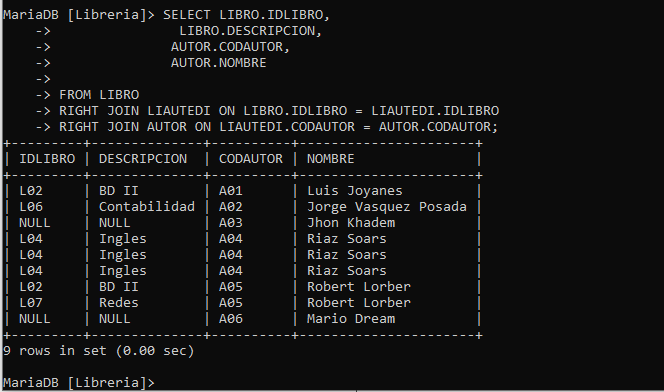Click the FROM LIBRO query line

(x=99, y=95)
